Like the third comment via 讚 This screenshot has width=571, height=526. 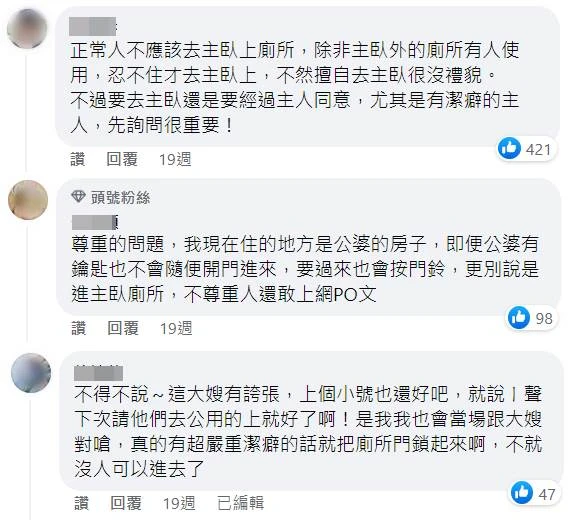click(82, 503)
